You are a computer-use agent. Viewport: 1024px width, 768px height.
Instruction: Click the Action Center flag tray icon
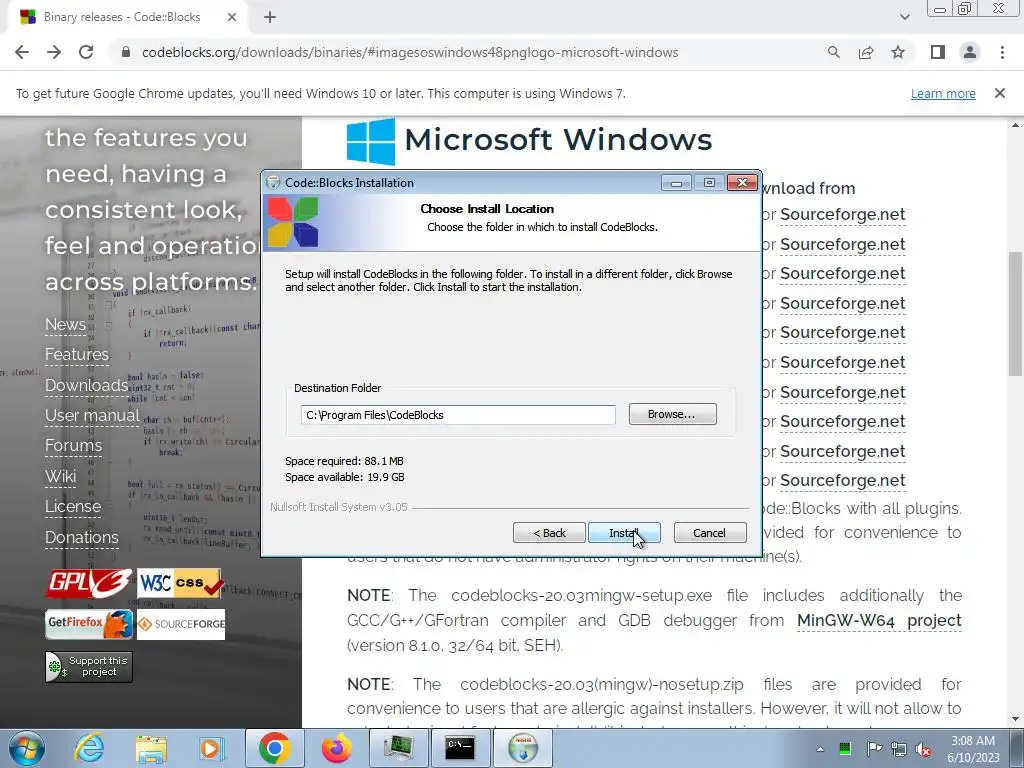point(873,749)
